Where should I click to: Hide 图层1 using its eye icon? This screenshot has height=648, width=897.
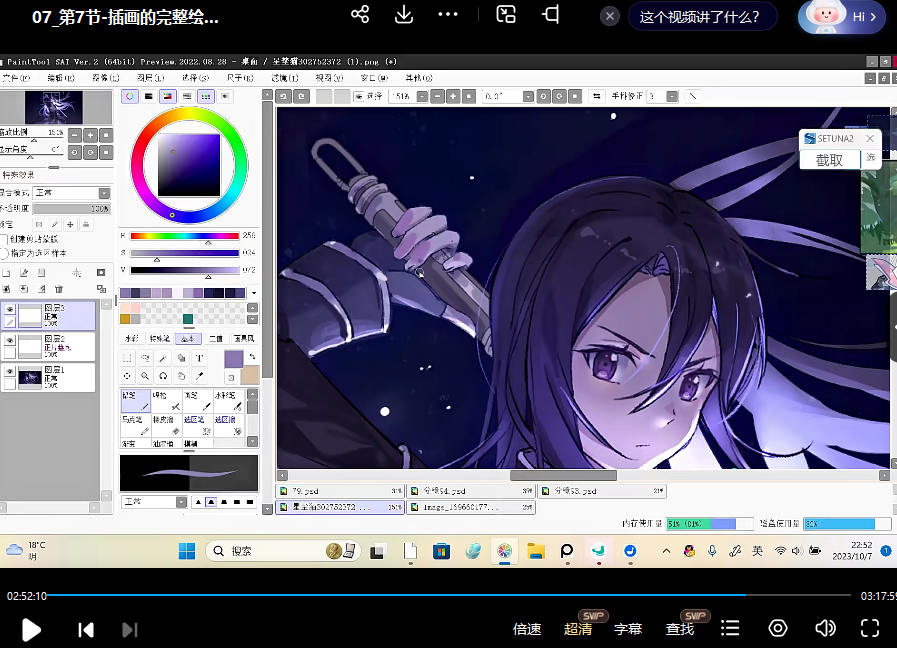tap(9, 371)
